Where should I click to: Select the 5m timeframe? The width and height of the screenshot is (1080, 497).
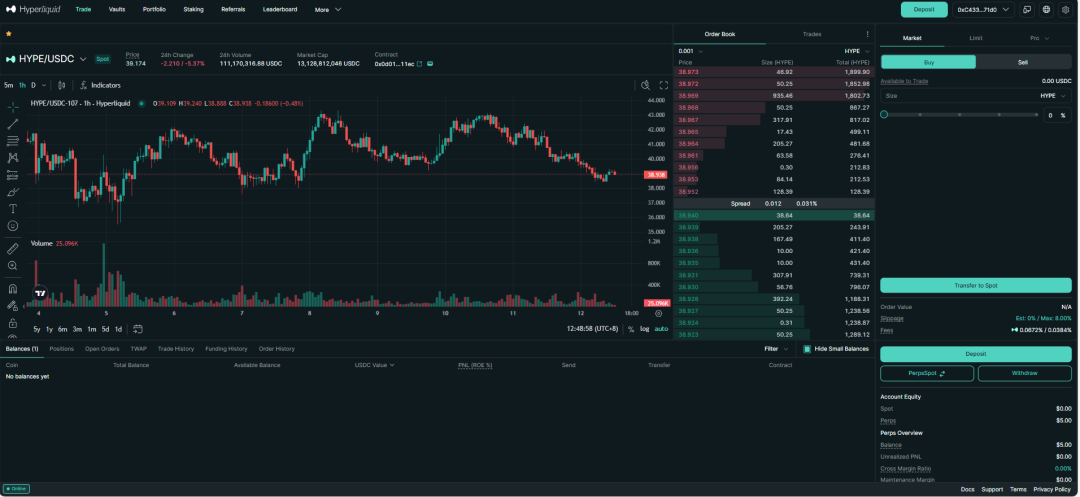(x=8, y=85)
